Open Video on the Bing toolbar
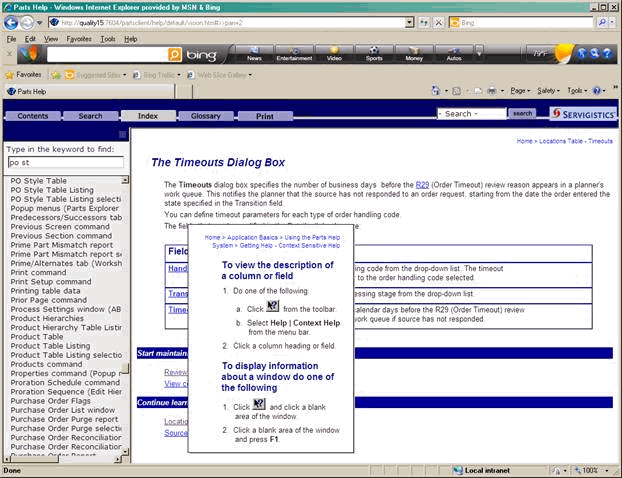This screenshot has height=478, width=622. 334,54
